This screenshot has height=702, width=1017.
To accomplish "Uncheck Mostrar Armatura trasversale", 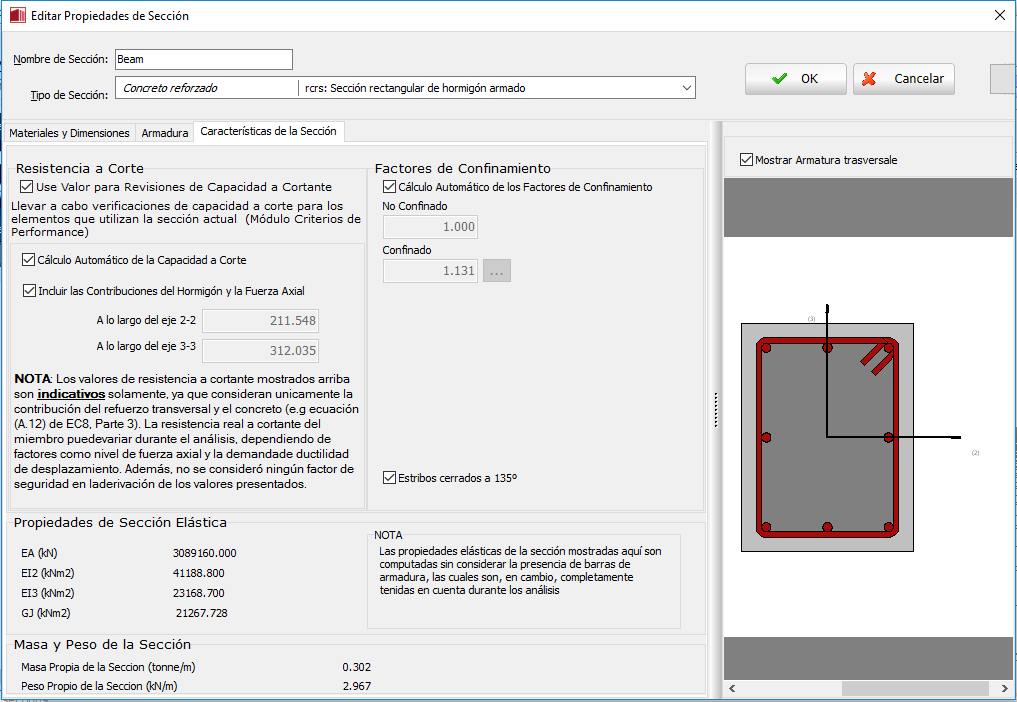I will pyautogui.click(x=746, y=160).
